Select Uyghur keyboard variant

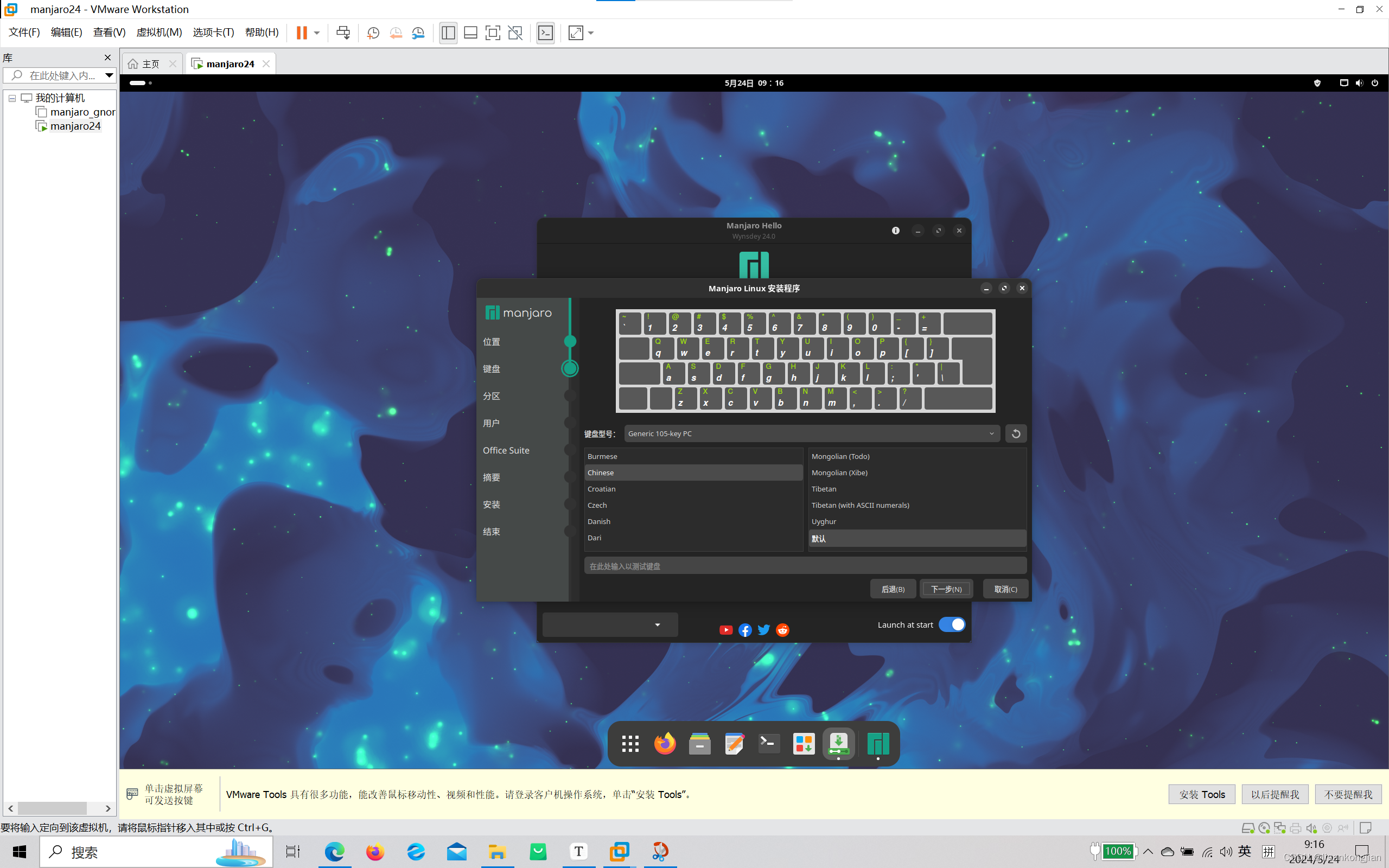[x=917, y=521]
